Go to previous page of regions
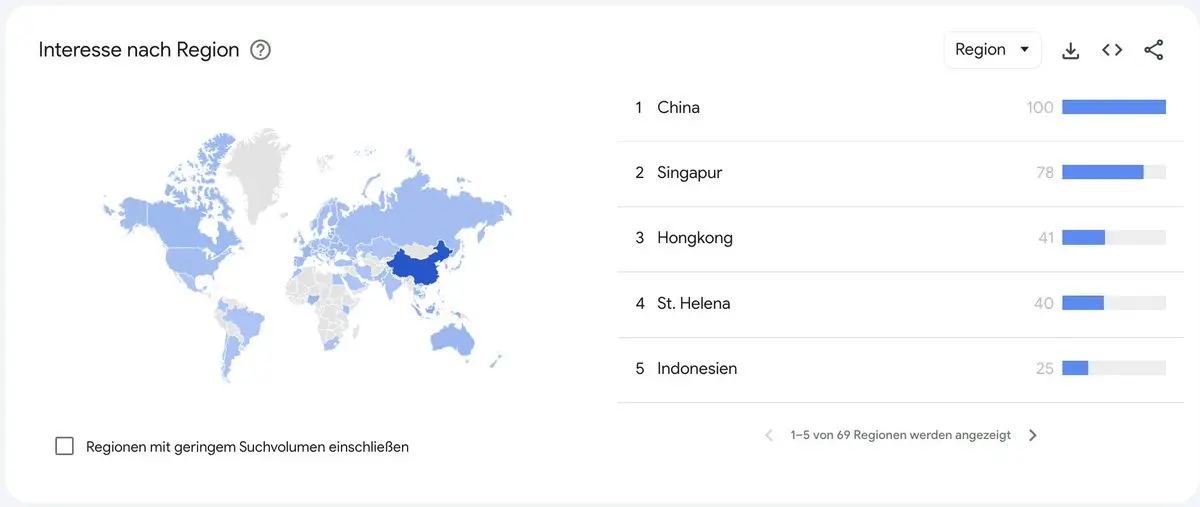This screenshot has height=507, width=1200. [x=769, y=435]
